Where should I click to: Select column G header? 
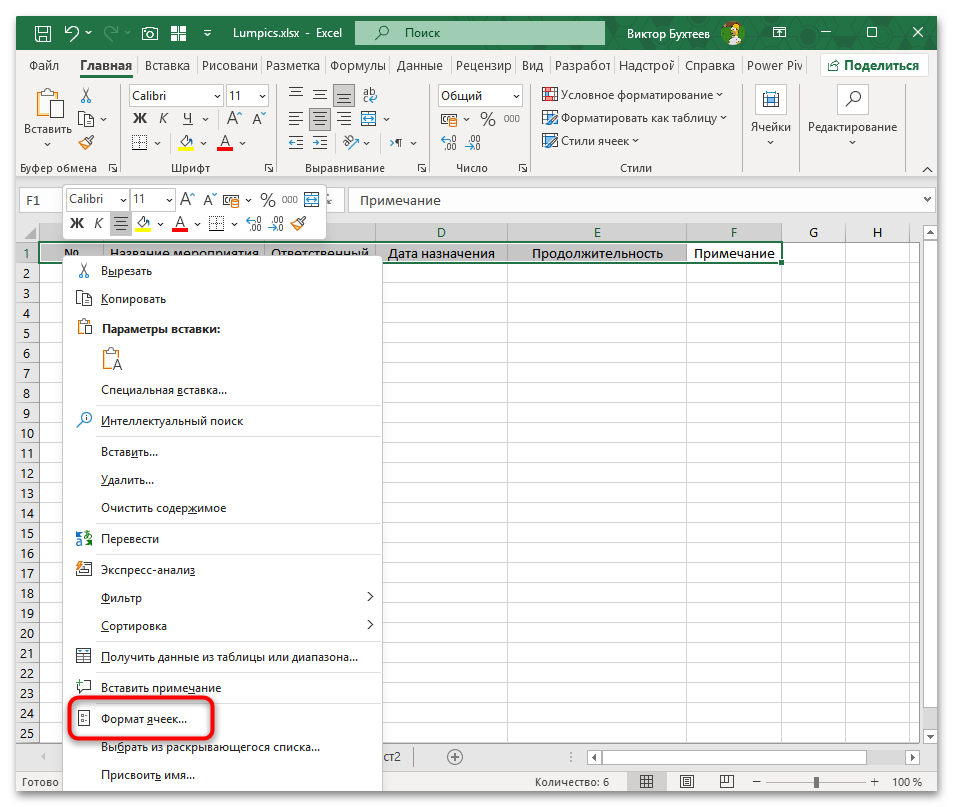click(x=813, y=232)
